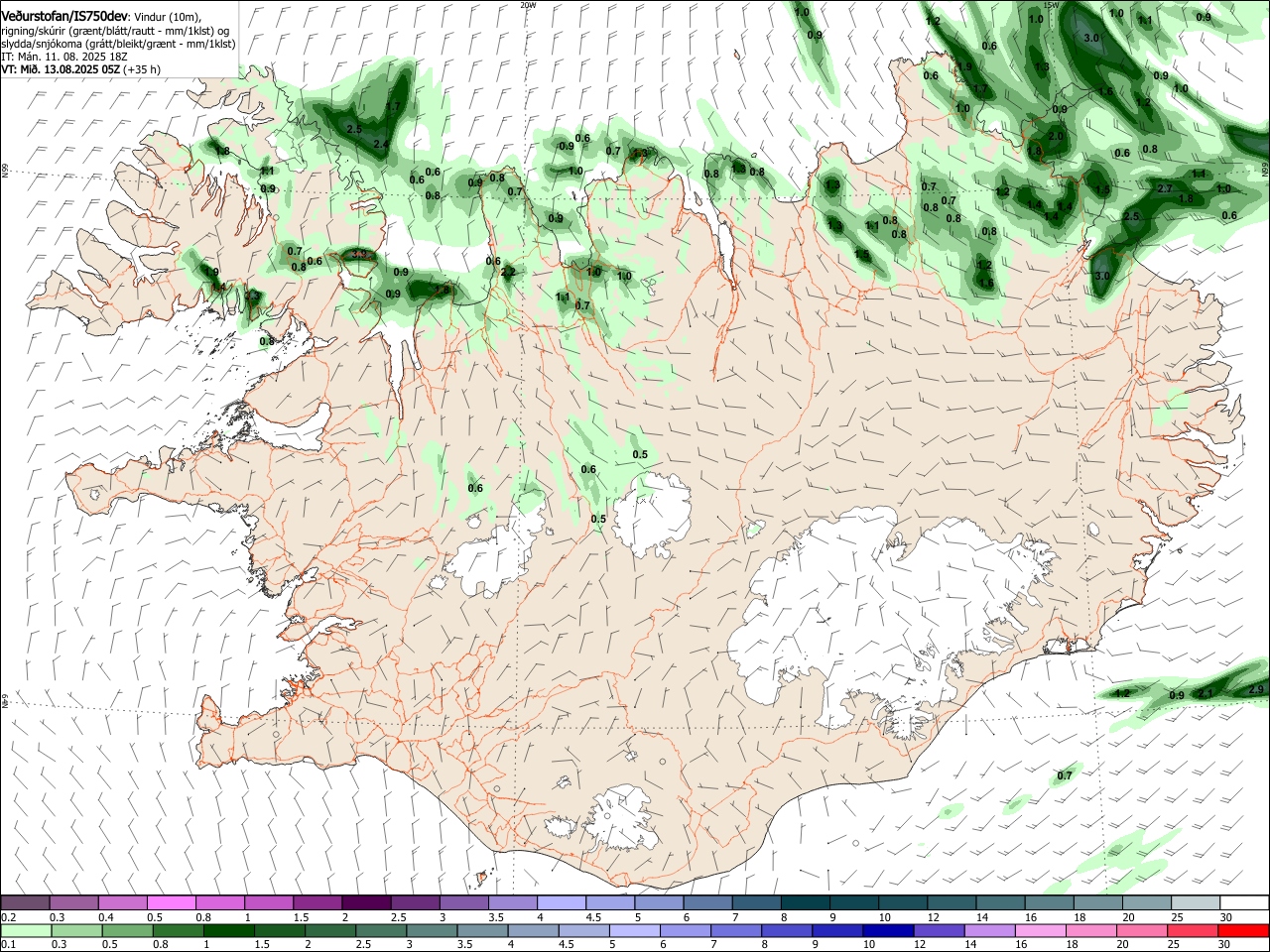Click the darkest purple 2–2.5 snow legend swatch
This screenshot has height=952, width=1270.
[x=366, y=902]
